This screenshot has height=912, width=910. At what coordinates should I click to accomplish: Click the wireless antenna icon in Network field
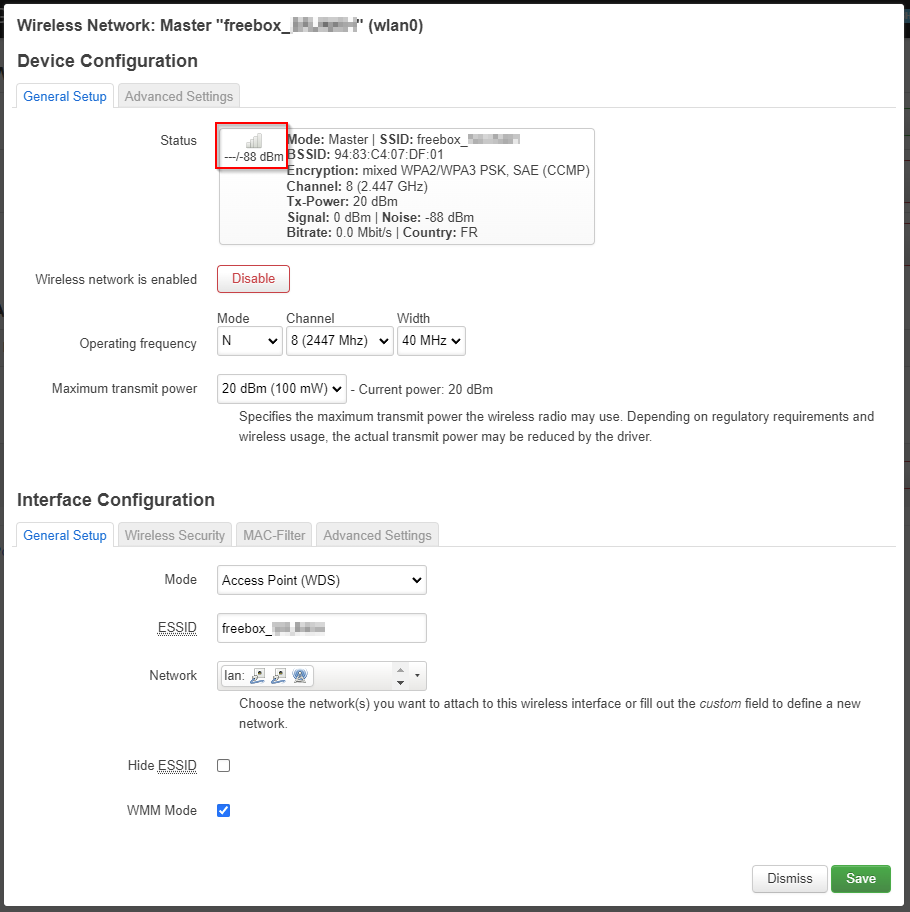[299, 677]
